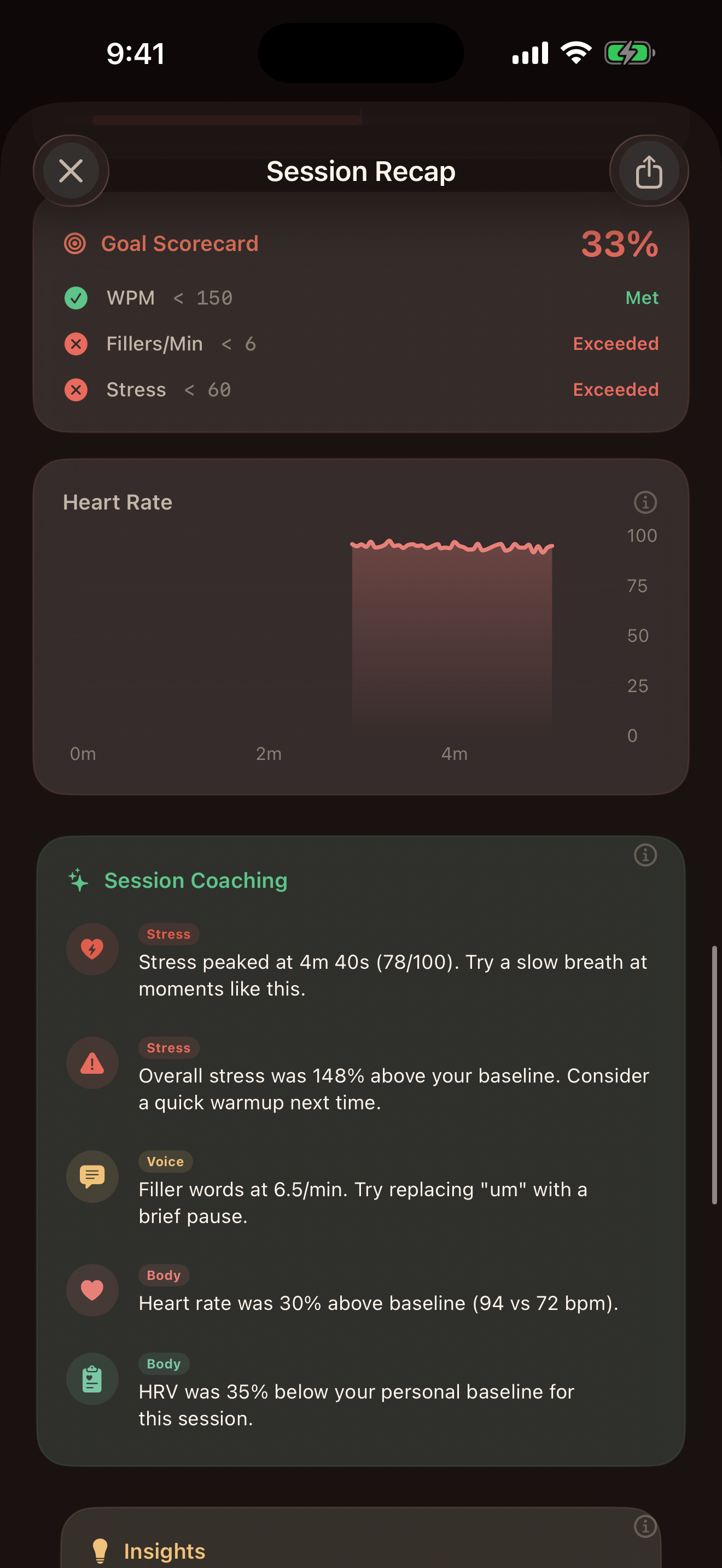The height and width of the screenshot is (1568, 722).
Task: Close the Session Recap sheet
Action: click(x=71, y=171)
